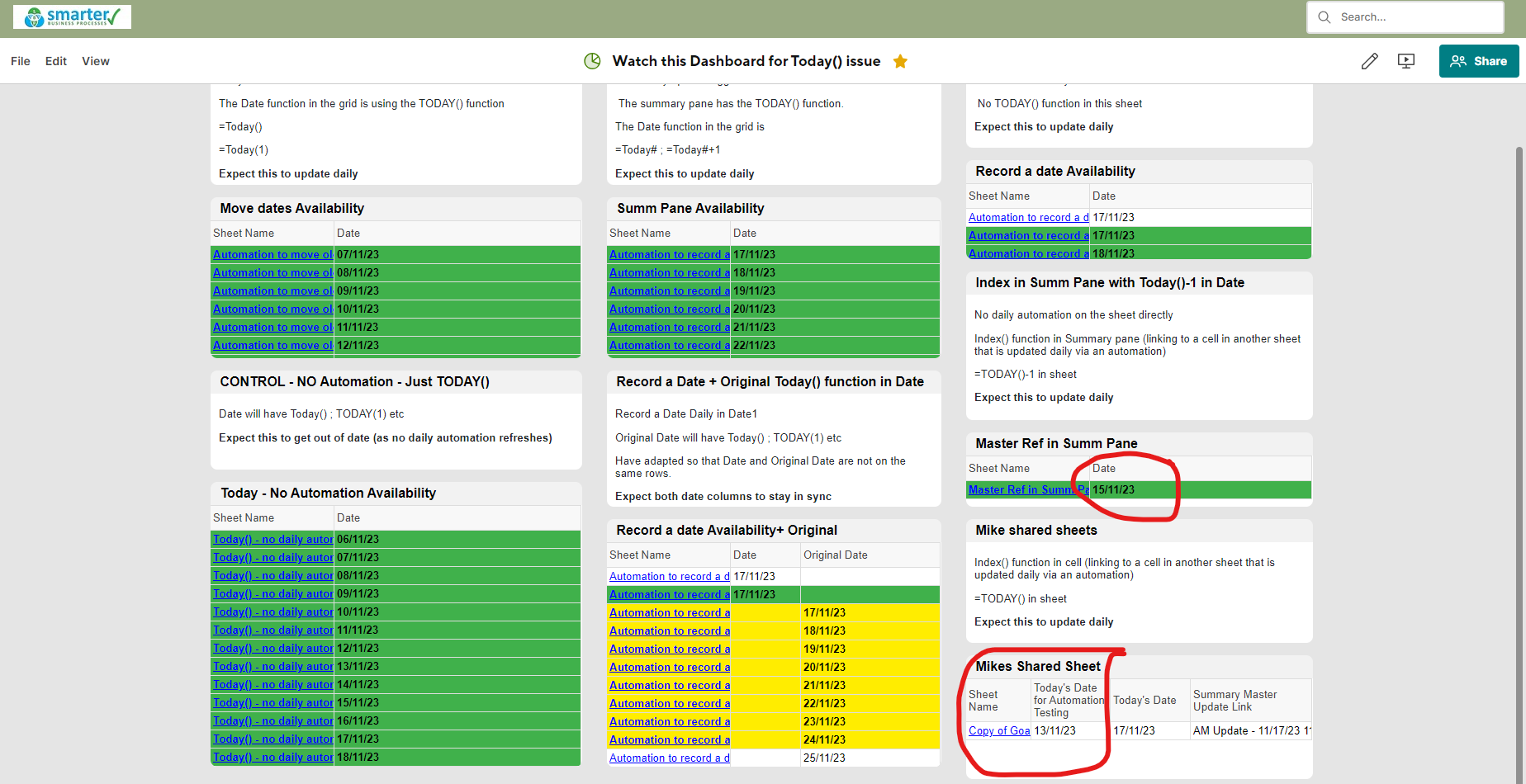This screenshot has width=1526, height=784.
Task: Open the View menu
Action: click(x=96, y=61)
